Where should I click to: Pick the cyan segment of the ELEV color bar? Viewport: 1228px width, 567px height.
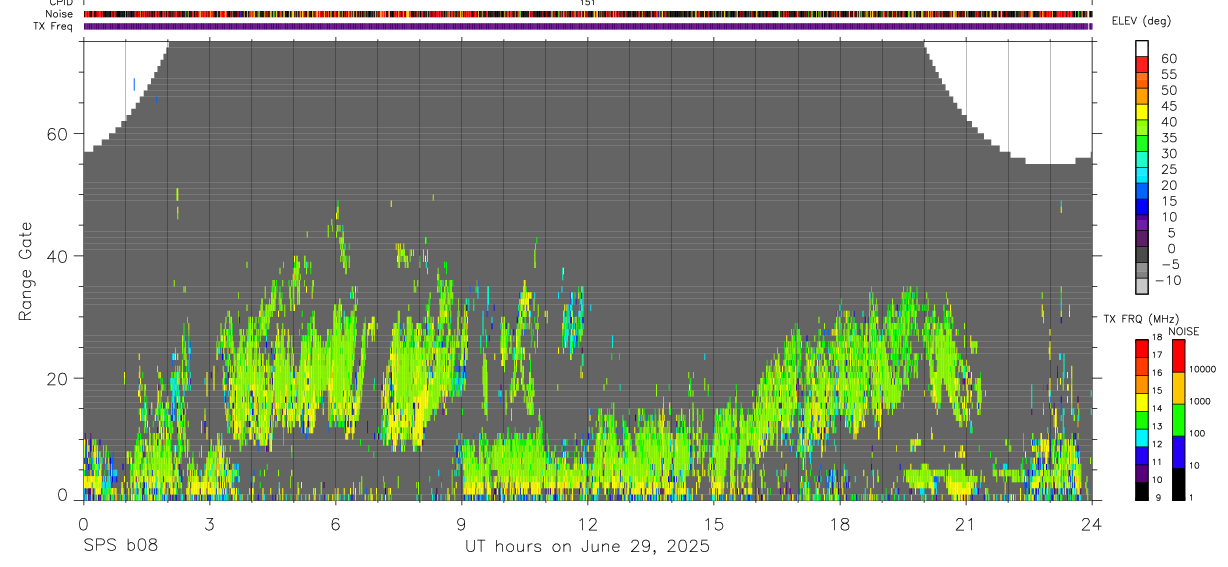(x=1142, y=174)
